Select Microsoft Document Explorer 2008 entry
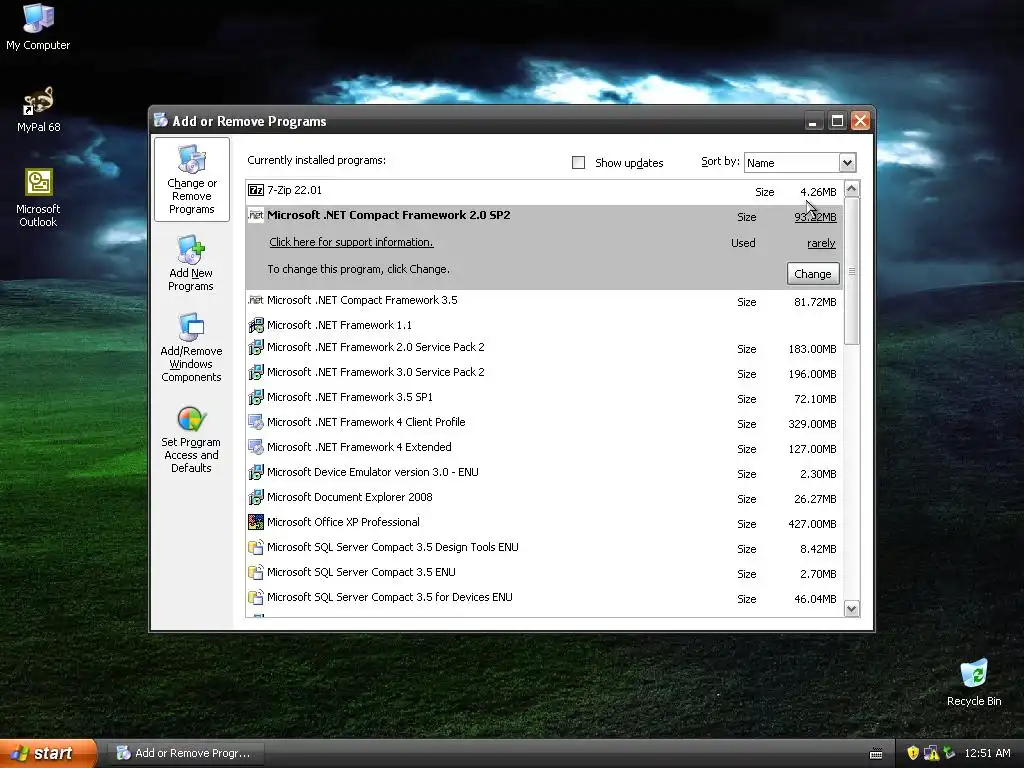The height and width of the screenshot is (768, 1024). [544, 498]
